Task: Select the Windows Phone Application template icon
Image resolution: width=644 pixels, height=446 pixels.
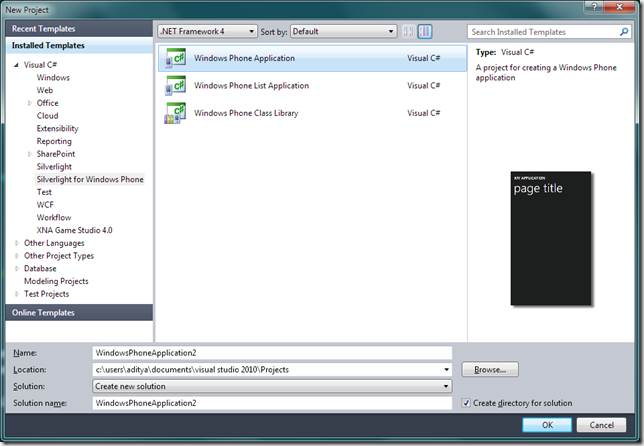Action: pos(175,58)
